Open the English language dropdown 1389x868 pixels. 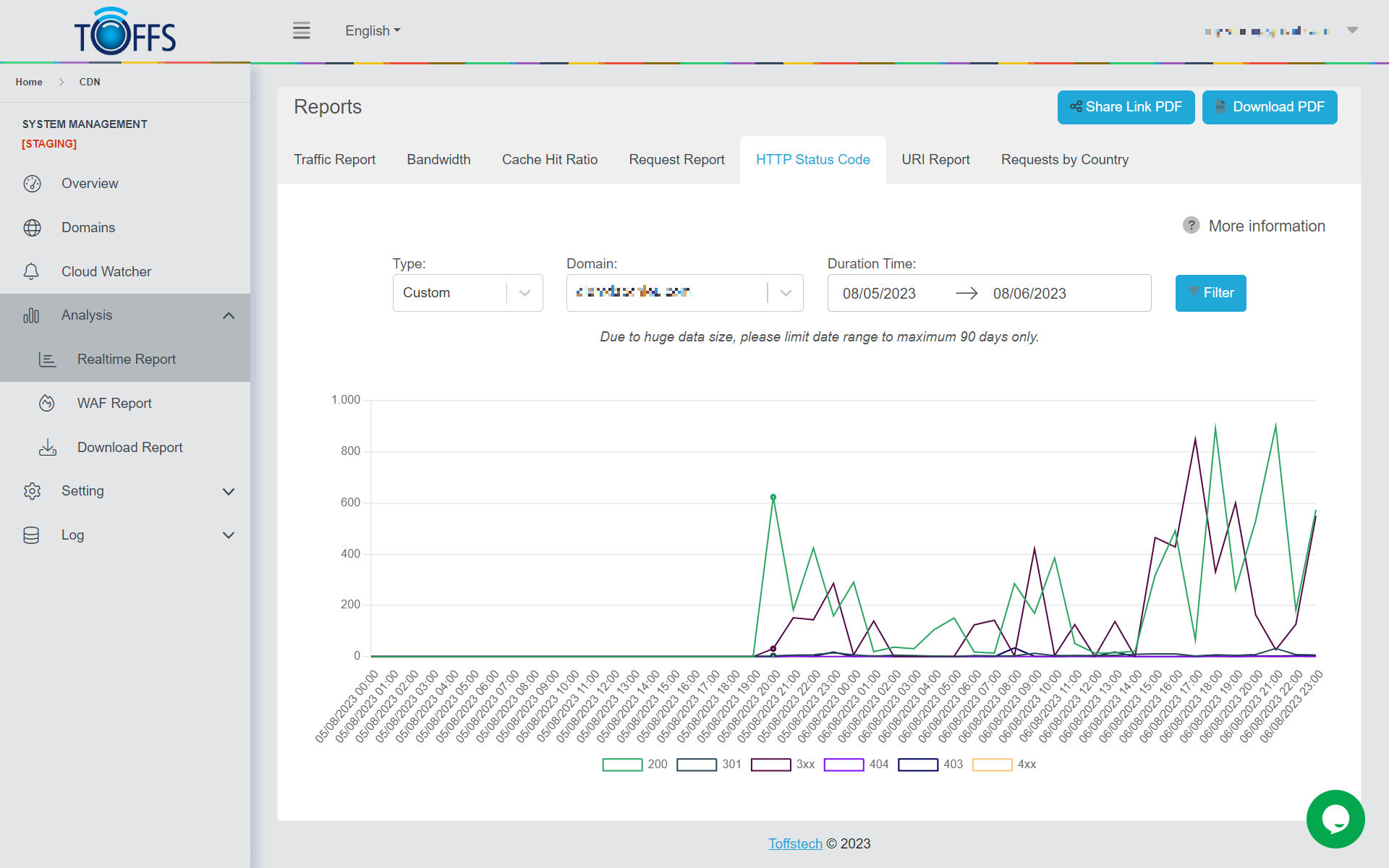click(373, 31)
